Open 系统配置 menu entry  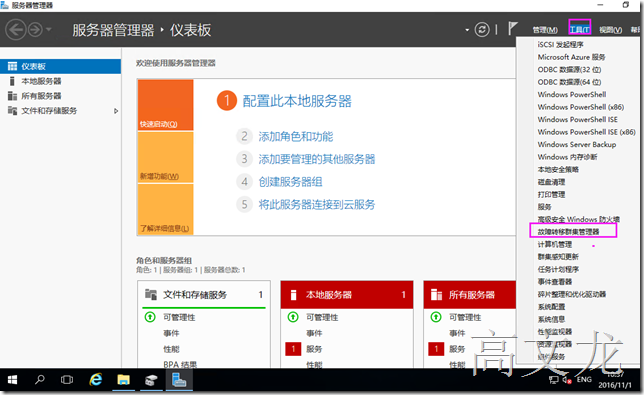(551, 307)
